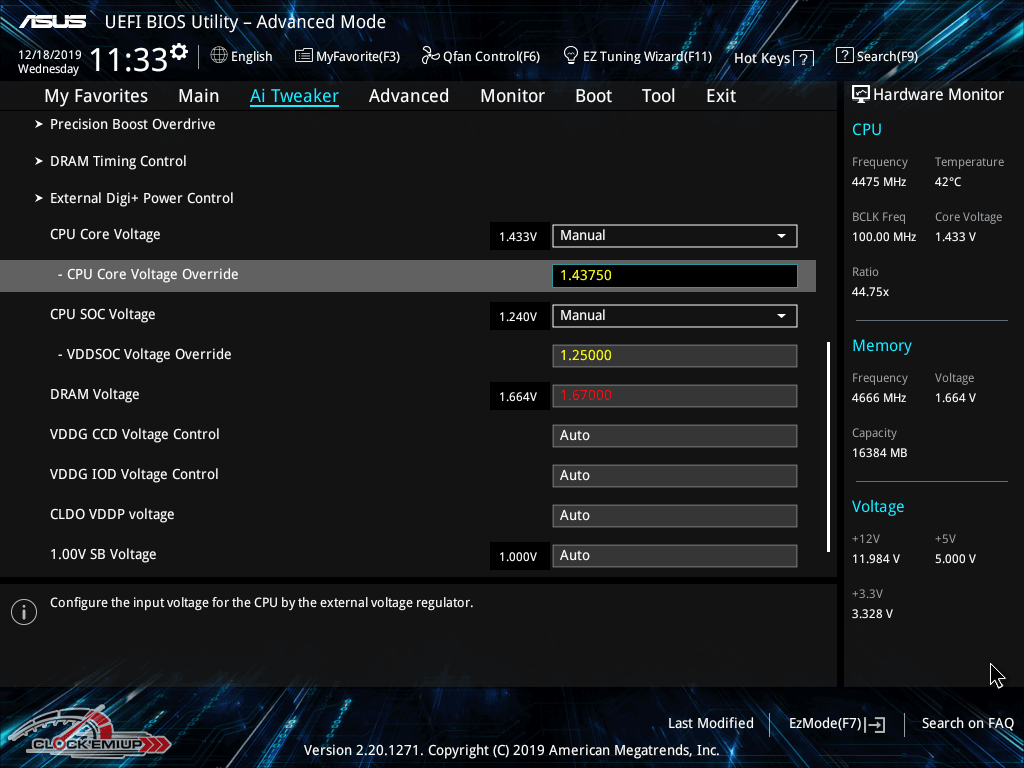Switch to the Advanced tab
This screenshot has width=1024, height=768.
click(x=408, y=96)
